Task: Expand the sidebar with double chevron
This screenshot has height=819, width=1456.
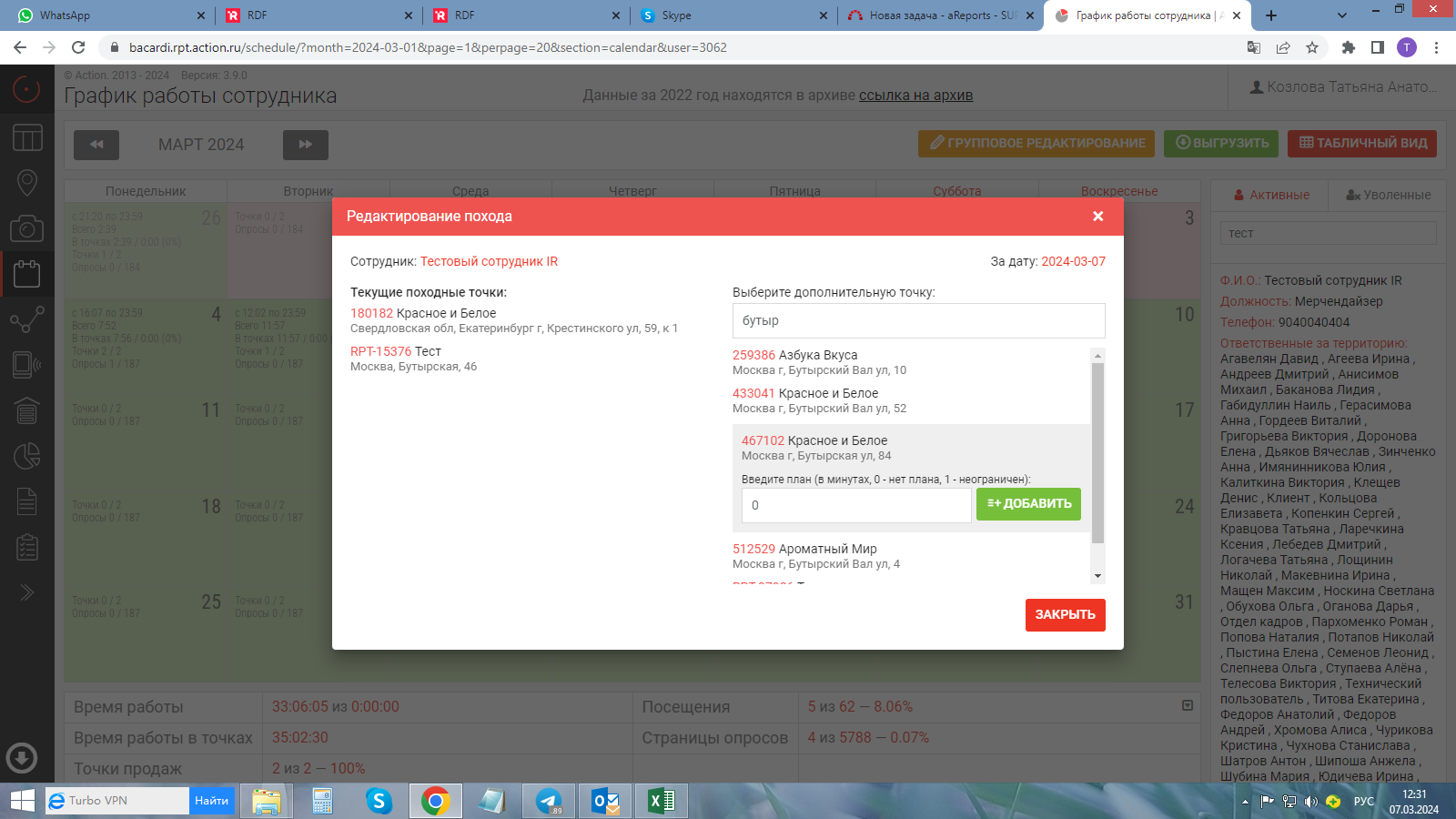Action: [x=26, y=592]
